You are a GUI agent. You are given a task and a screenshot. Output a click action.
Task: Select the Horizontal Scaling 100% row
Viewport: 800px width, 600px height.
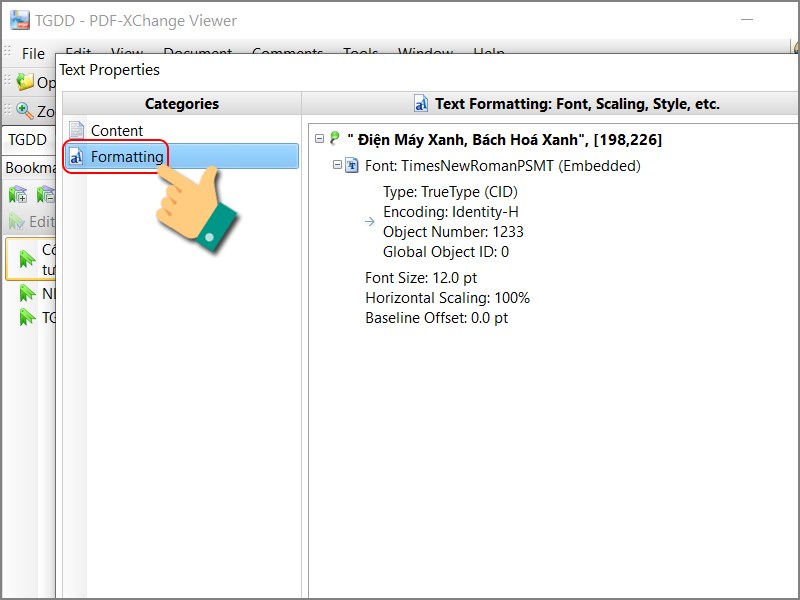pos(447,298)
